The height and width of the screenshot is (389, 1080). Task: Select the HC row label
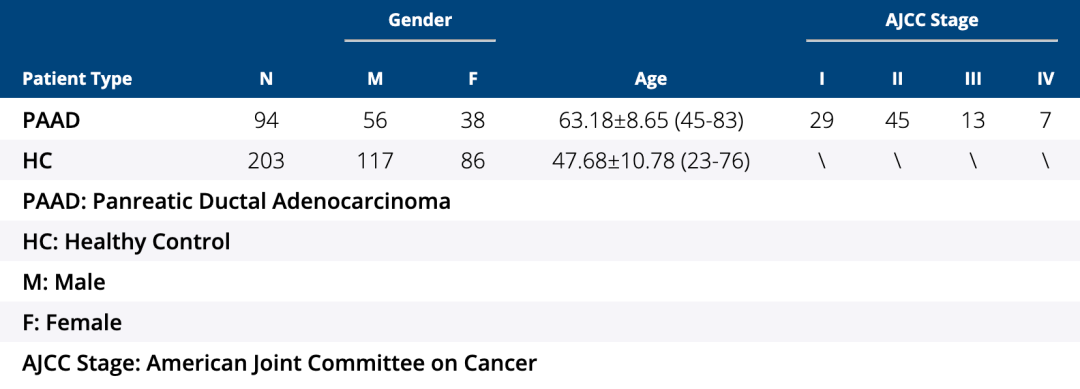pos(37,161)
